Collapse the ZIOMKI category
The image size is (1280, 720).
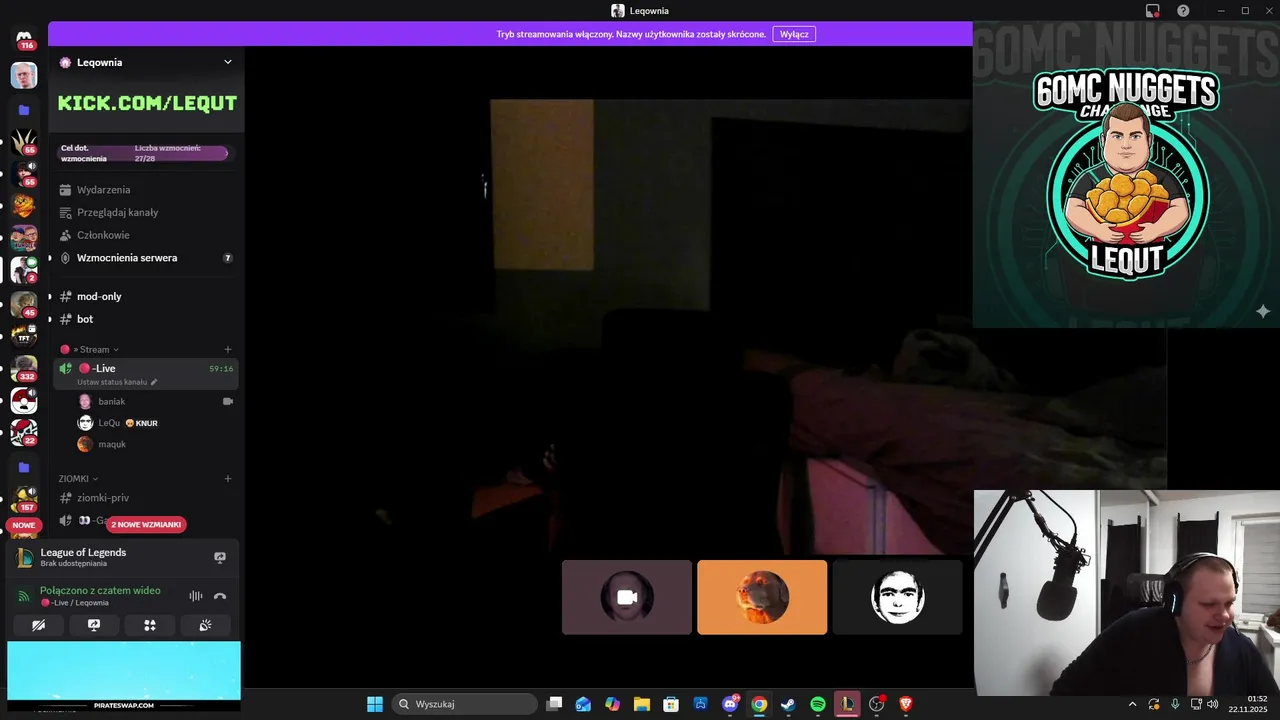tap(78, 479)
